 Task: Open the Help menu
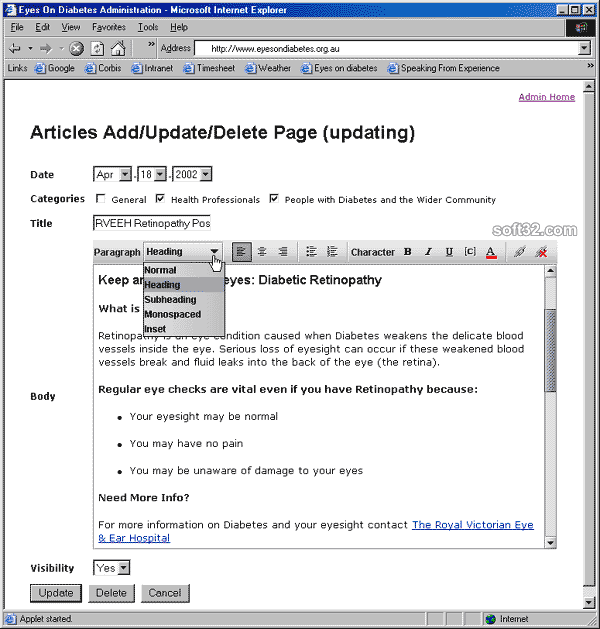point(178,27)
